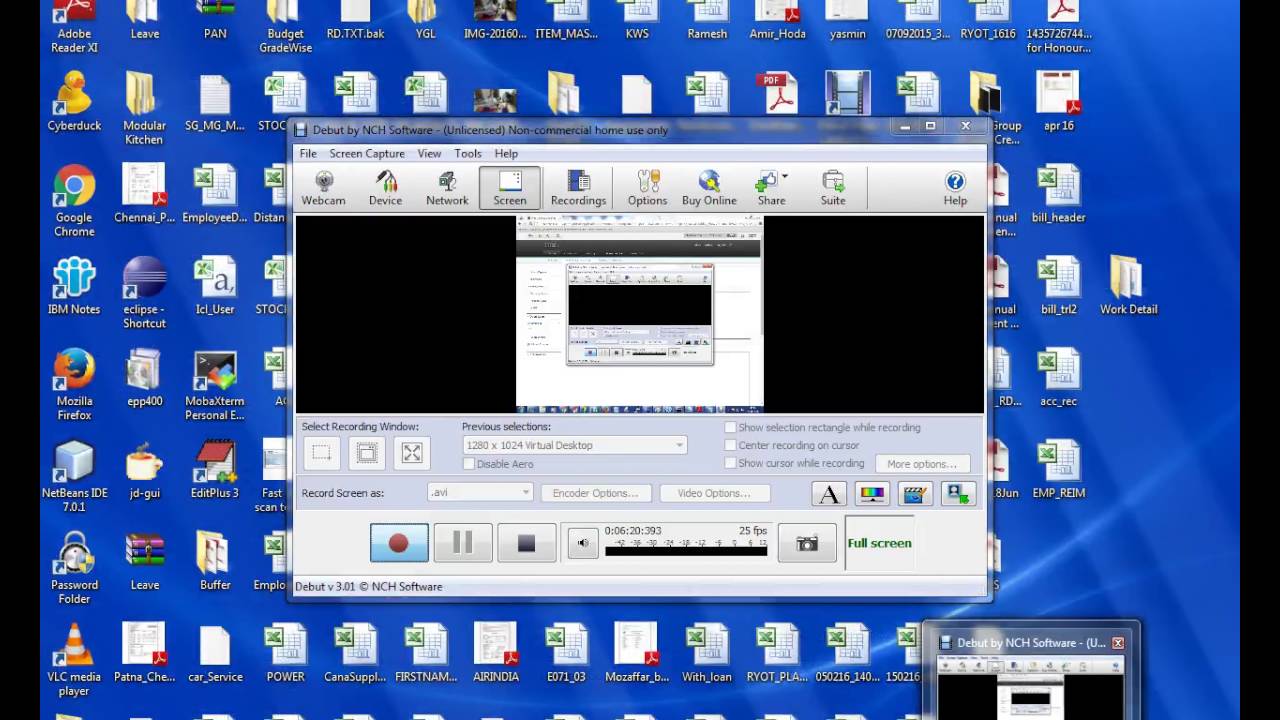This screenshot has height=720, width=1280.
Task: Select the EMP_REIM Excel file
Action: (x=1058, y=470)
